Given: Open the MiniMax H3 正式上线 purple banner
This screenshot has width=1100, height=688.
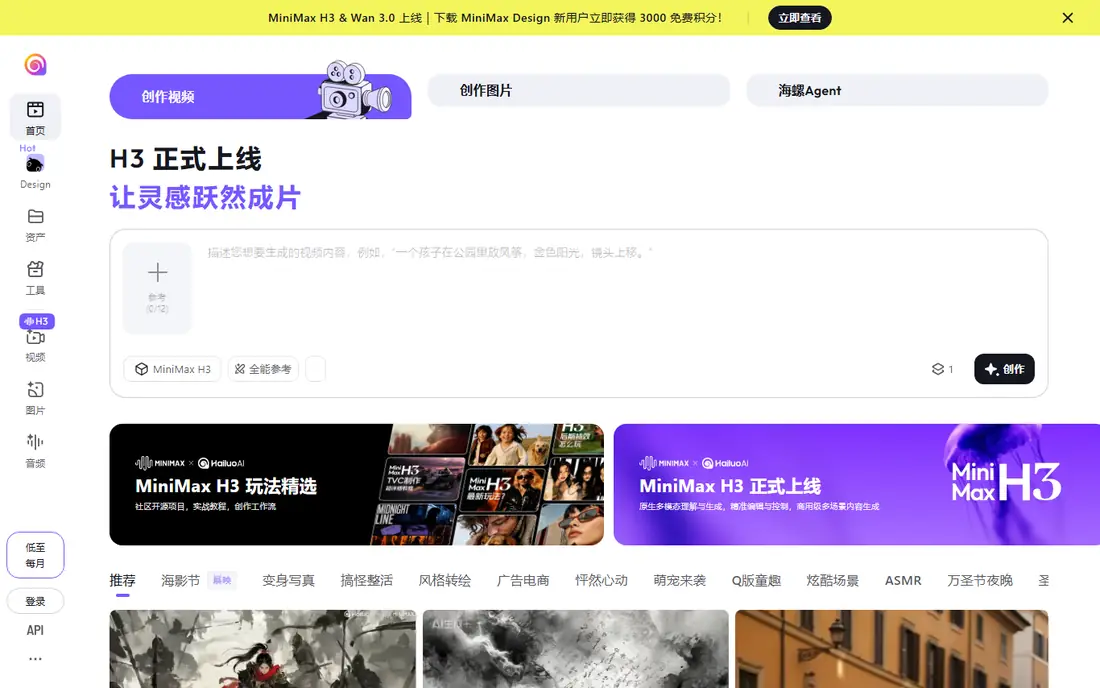Looking at the screenshot, I should pos(857,485).
